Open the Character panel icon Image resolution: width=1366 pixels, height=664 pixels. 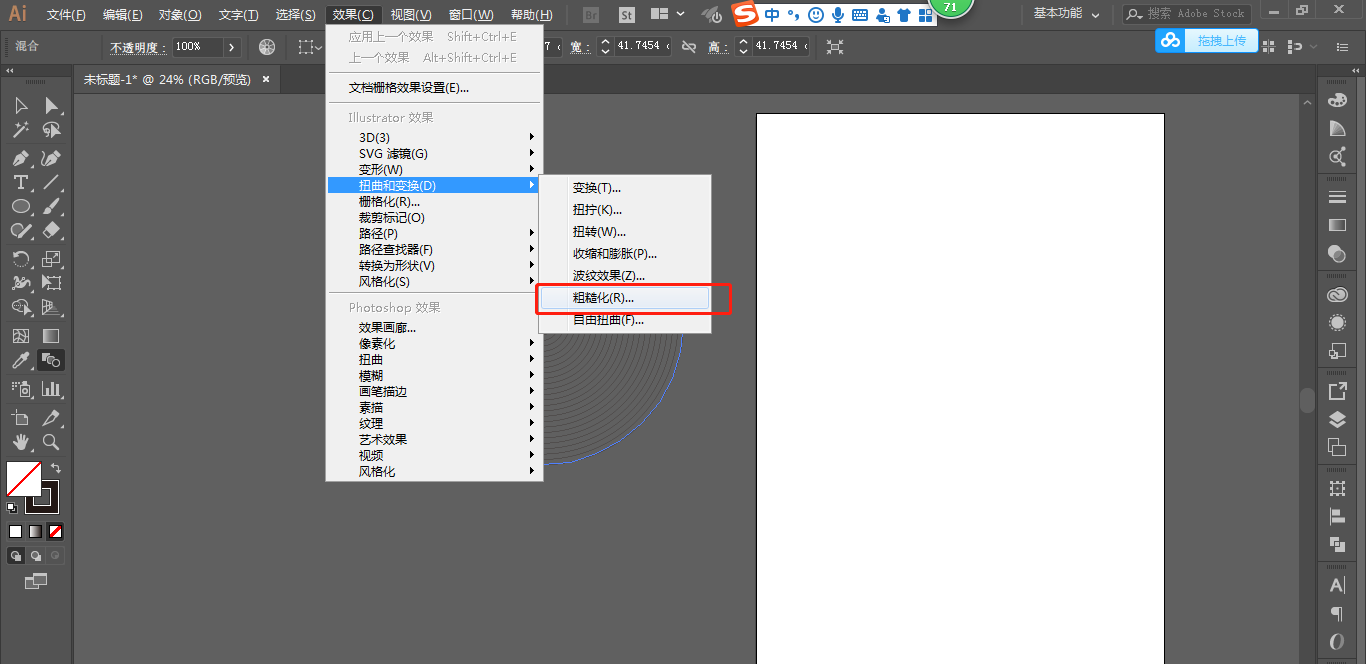pyautogui.click(x=1337, y=585)
